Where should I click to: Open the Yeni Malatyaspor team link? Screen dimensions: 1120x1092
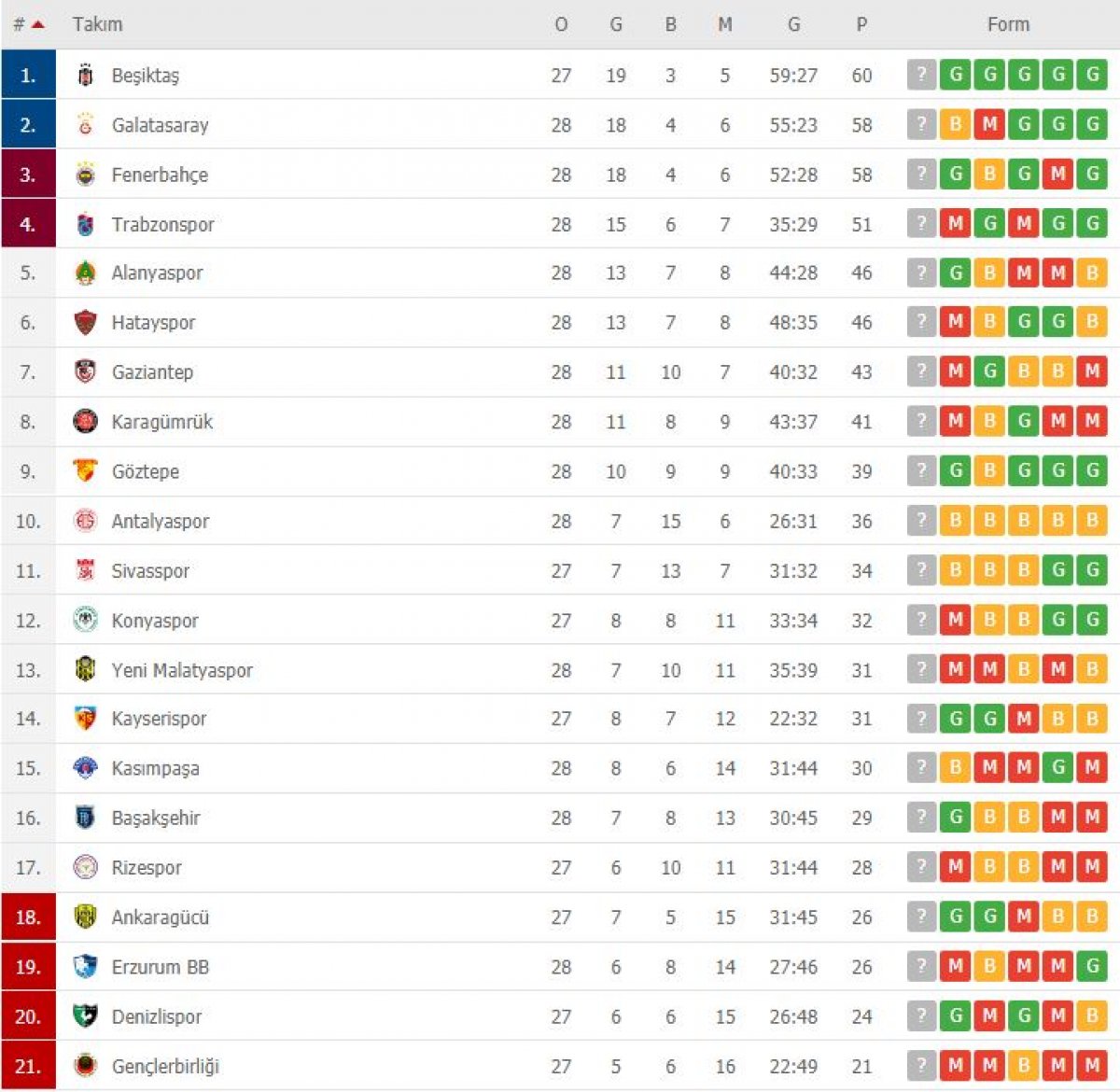point(182,670)
